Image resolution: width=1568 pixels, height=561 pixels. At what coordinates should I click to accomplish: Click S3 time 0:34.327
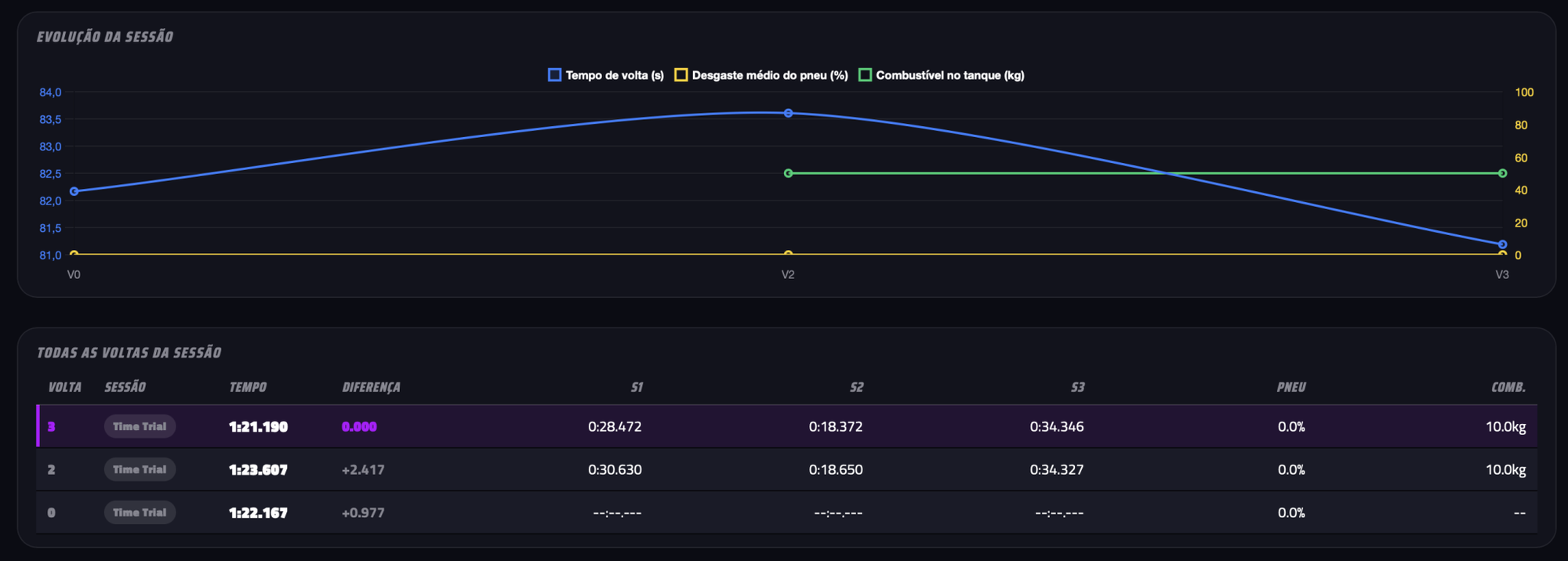point(1057,470)
